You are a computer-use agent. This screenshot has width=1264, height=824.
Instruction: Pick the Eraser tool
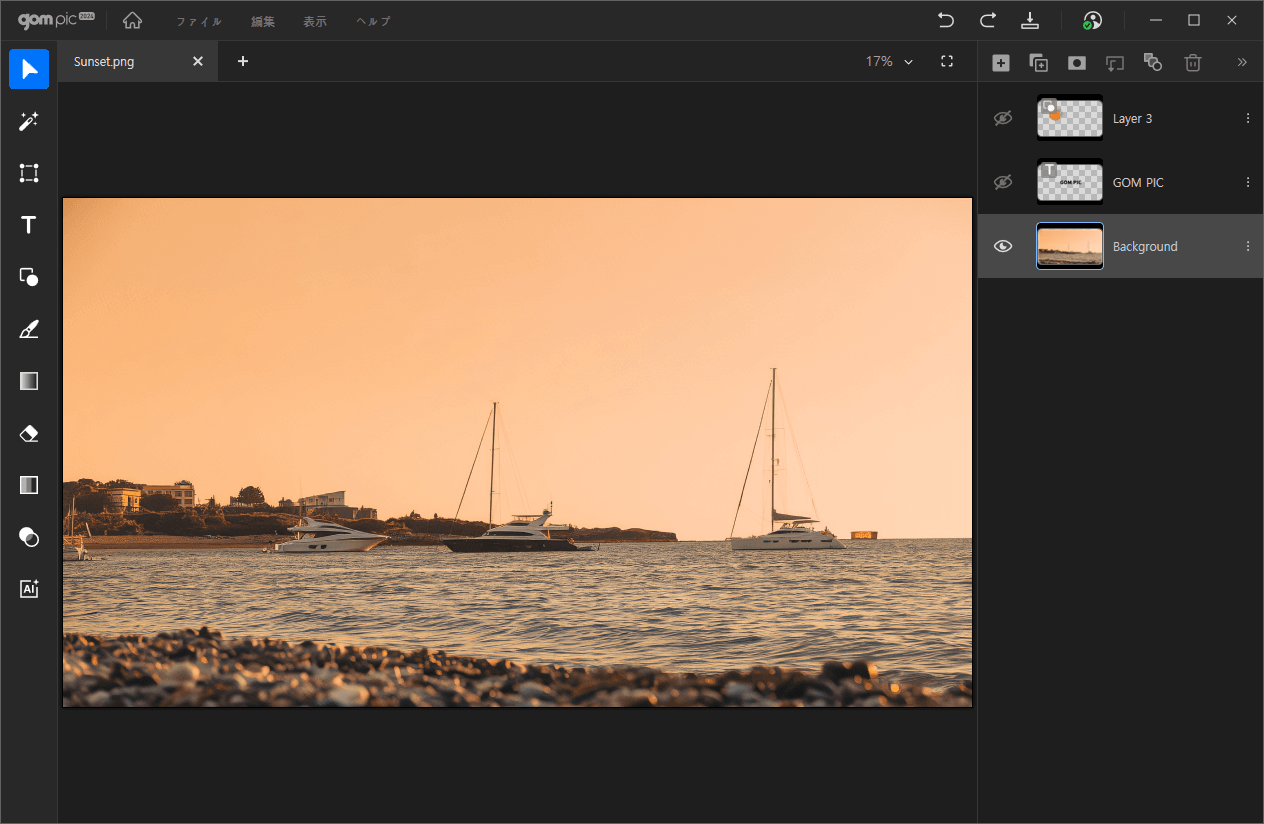pos(29,433)
